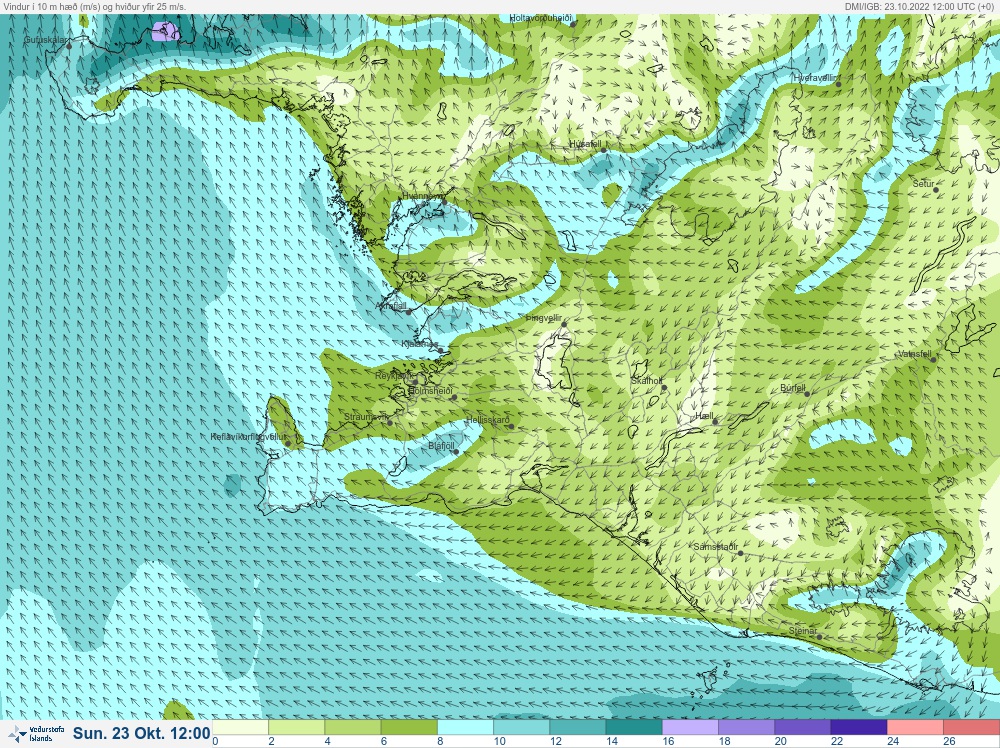Click the Búrfell station label
Image resolution: width=1000 pixels, height=748 pixels.
(x=793, y=388)
